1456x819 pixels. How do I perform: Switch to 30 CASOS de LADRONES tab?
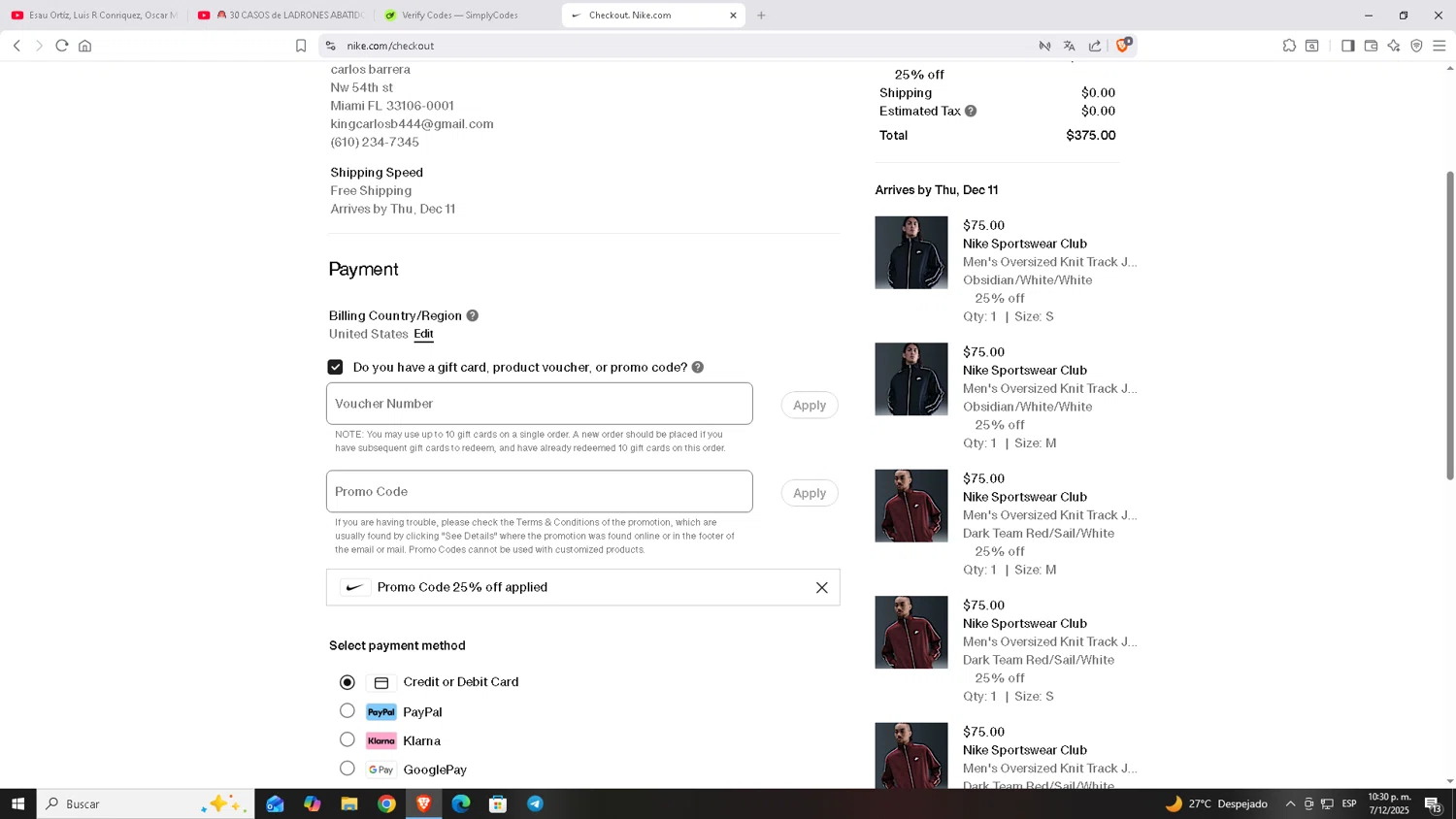281,16
